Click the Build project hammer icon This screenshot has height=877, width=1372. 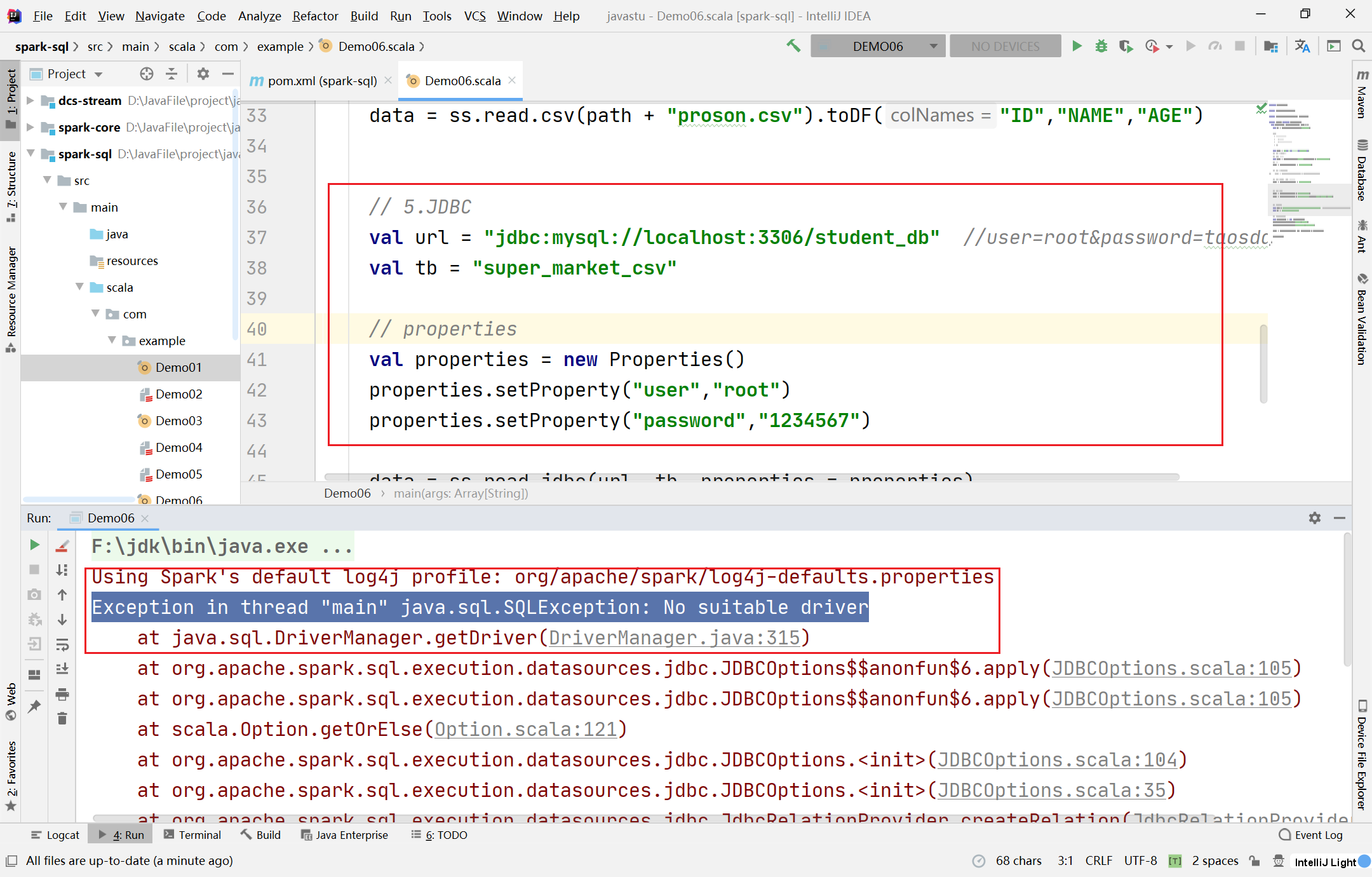tap(793, 46)
